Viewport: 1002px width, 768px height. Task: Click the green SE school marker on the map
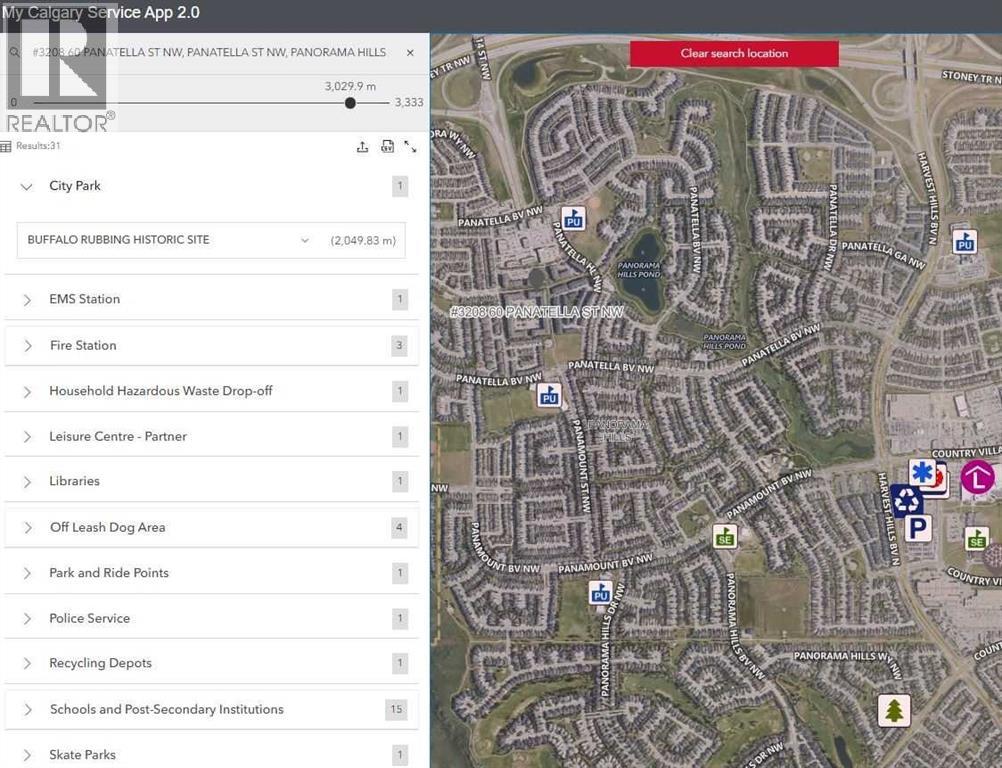(725, 537)
